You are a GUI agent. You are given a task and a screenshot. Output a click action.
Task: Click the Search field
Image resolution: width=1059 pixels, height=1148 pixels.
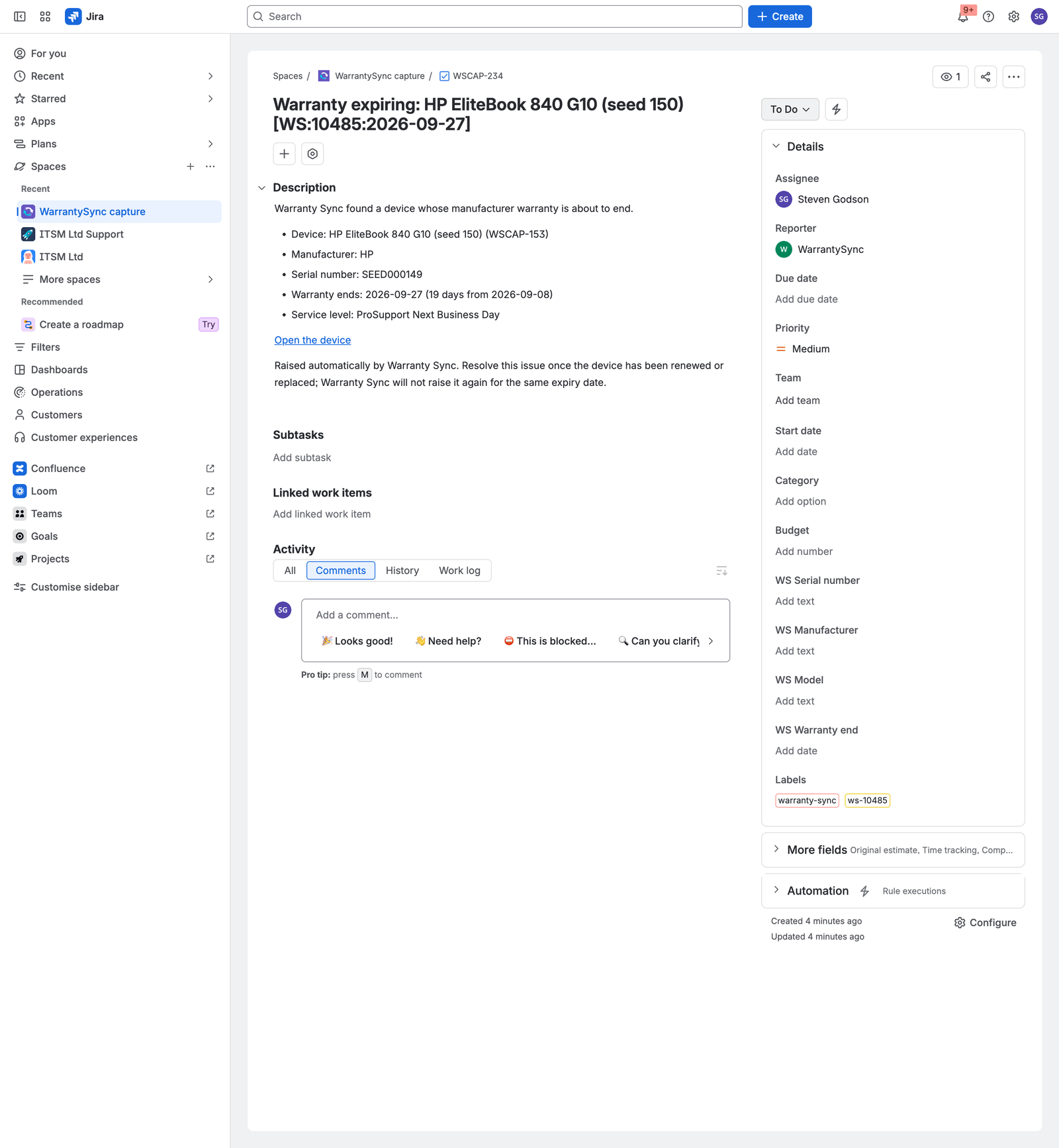494,17
